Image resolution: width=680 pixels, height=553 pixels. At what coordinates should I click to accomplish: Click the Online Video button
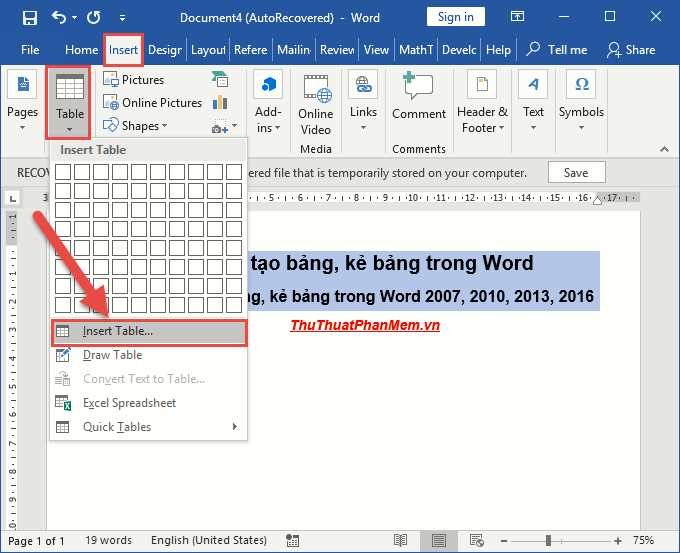click(316, 105)
